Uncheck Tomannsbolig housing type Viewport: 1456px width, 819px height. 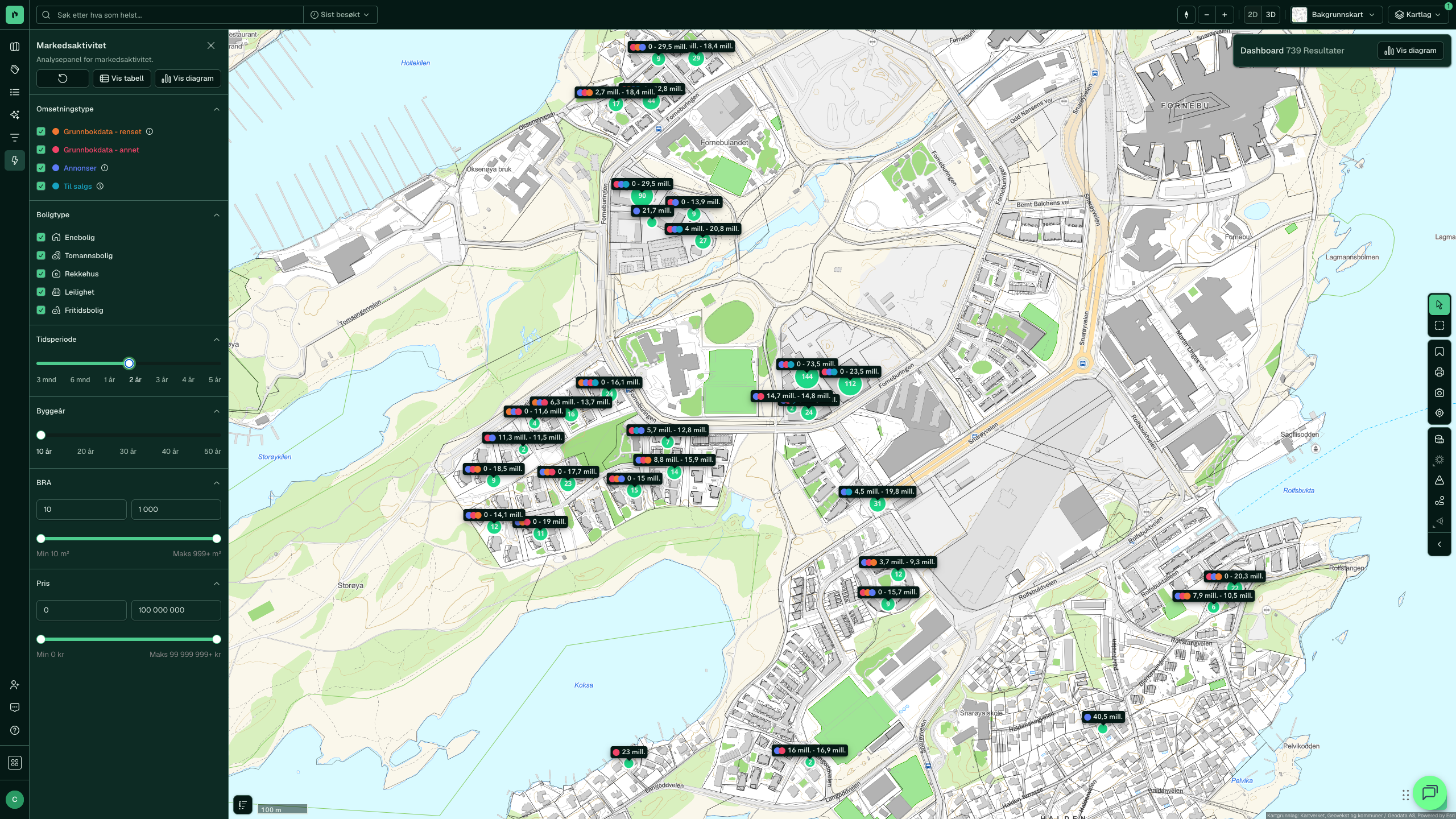pyautogui.click(x=41, y=256)
